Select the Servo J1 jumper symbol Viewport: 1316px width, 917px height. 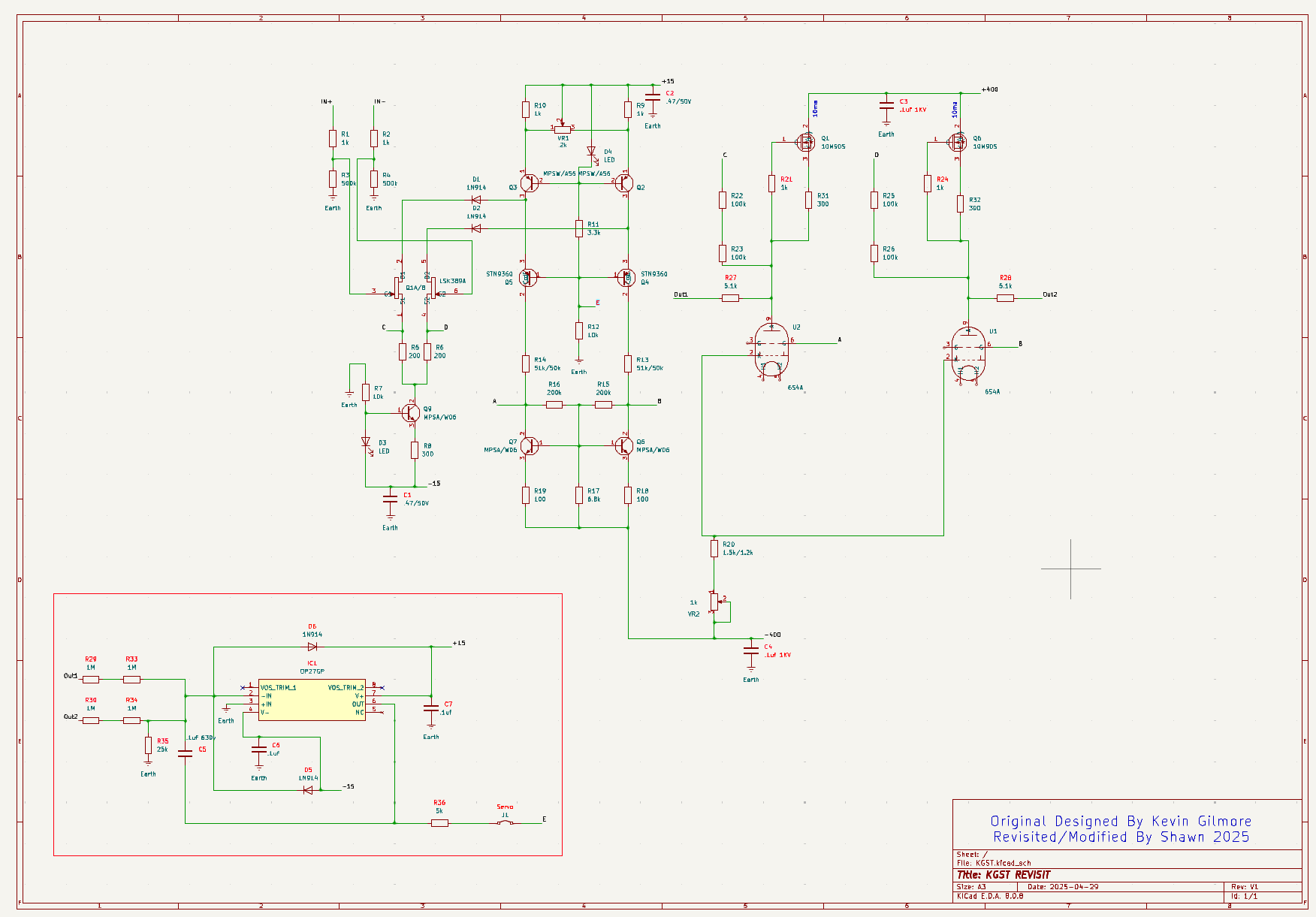506,823
